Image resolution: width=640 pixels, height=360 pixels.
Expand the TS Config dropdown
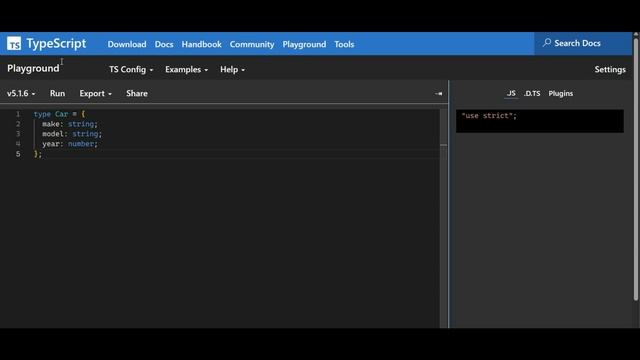pyautogui.click(x=131, y=69)
